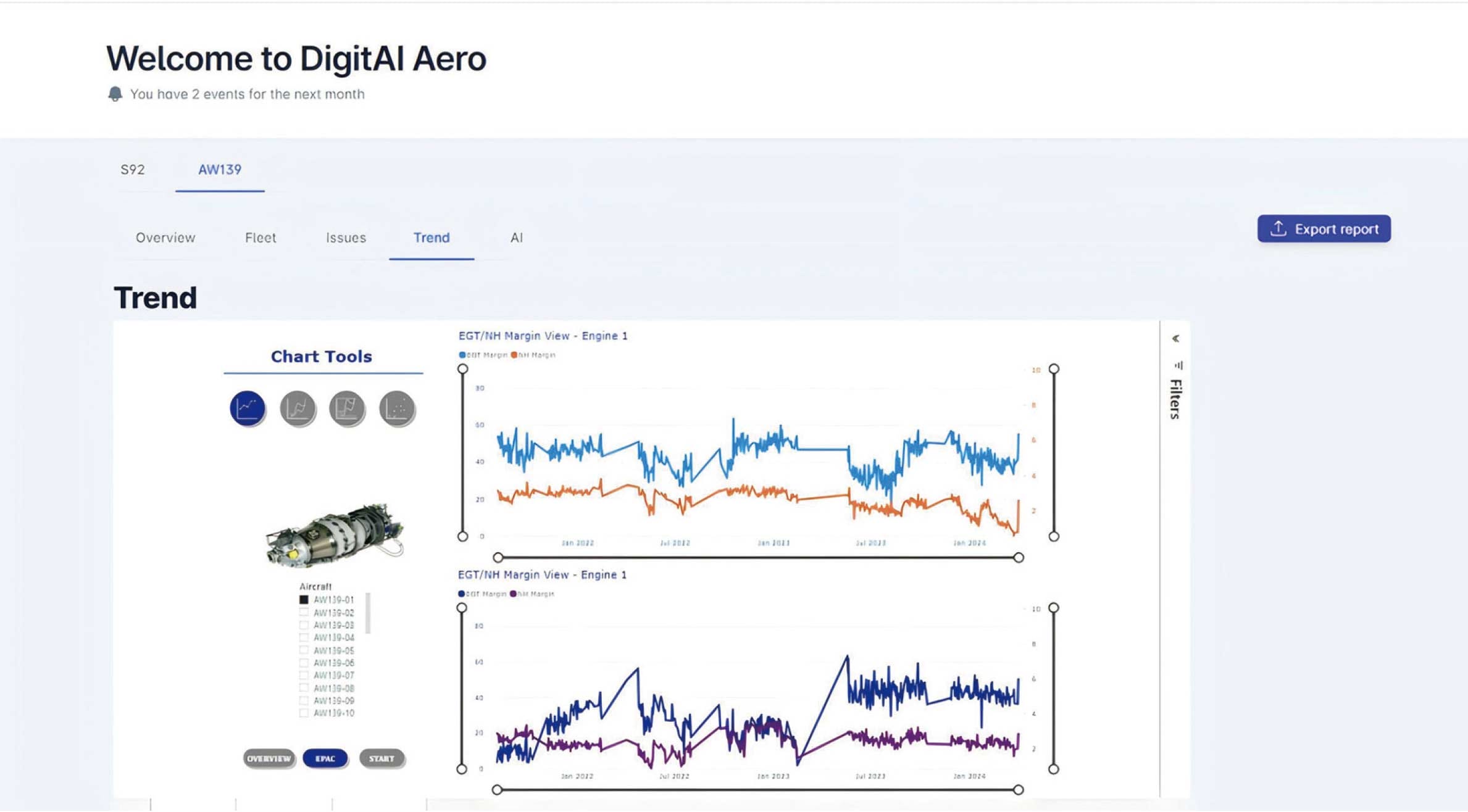This screenshot has height=812, width=1468.
Task: Click the engine image thumbnail
Action: pyautogui.click(x=335, y=533)
